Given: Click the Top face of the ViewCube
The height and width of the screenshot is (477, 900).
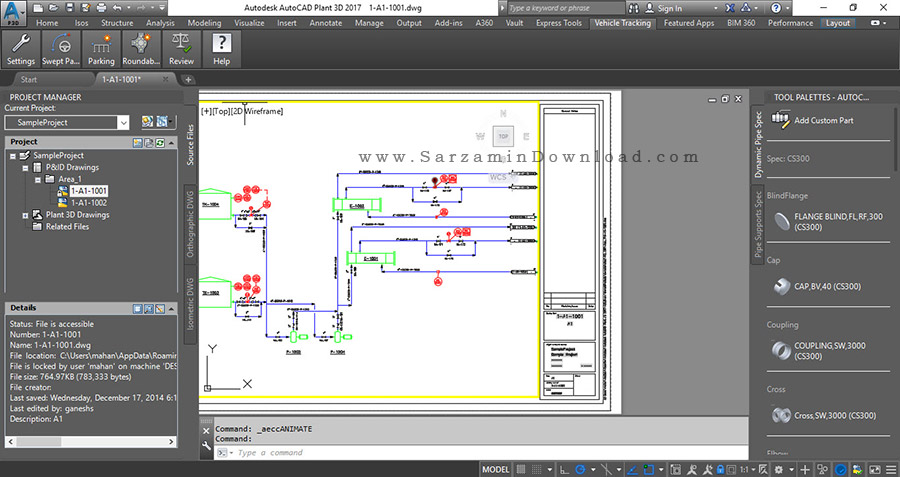Looking at the screenshot, I should coord(503,136).
